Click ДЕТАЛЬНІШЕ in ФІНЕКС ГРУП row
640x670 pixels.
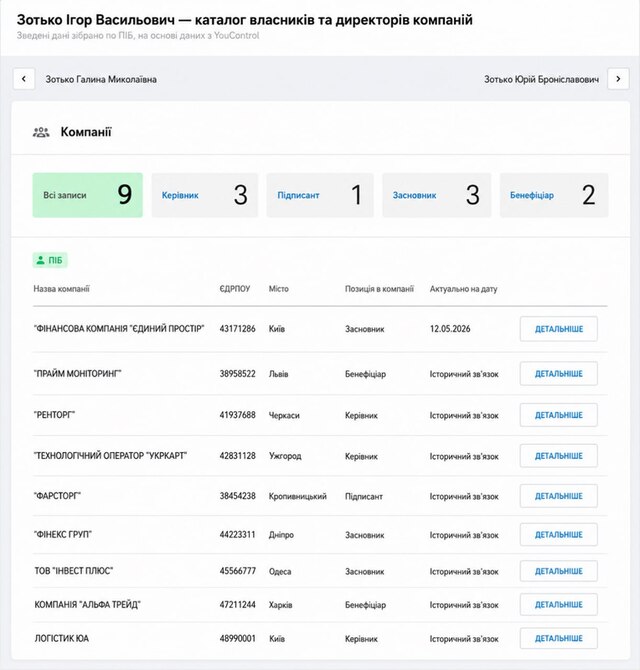click(x=558, y=535)
